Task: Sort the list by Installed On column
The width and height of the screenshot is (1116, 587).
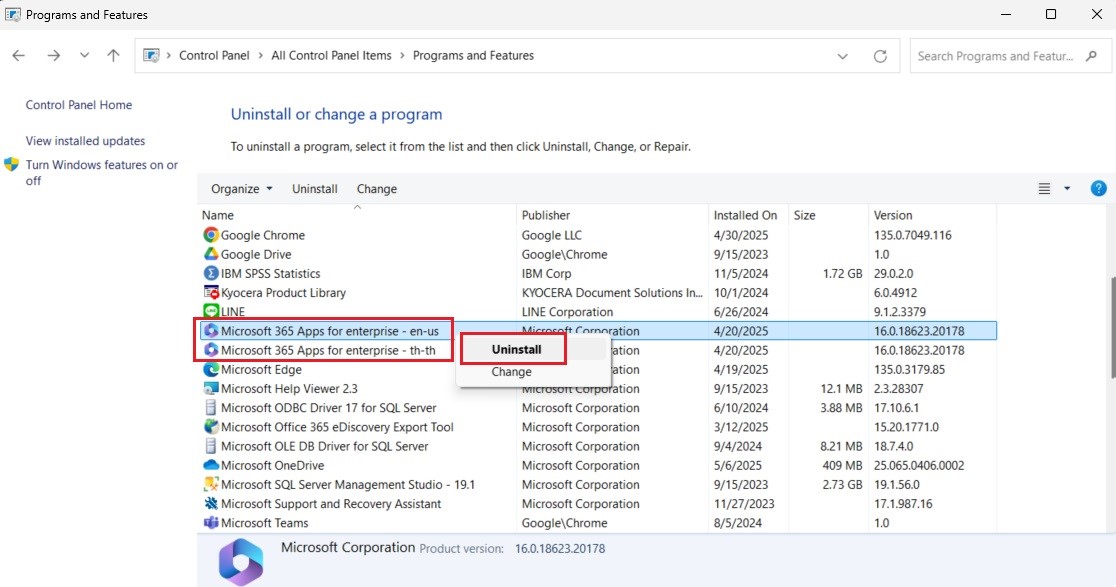Action: click(x=745, y=215)
